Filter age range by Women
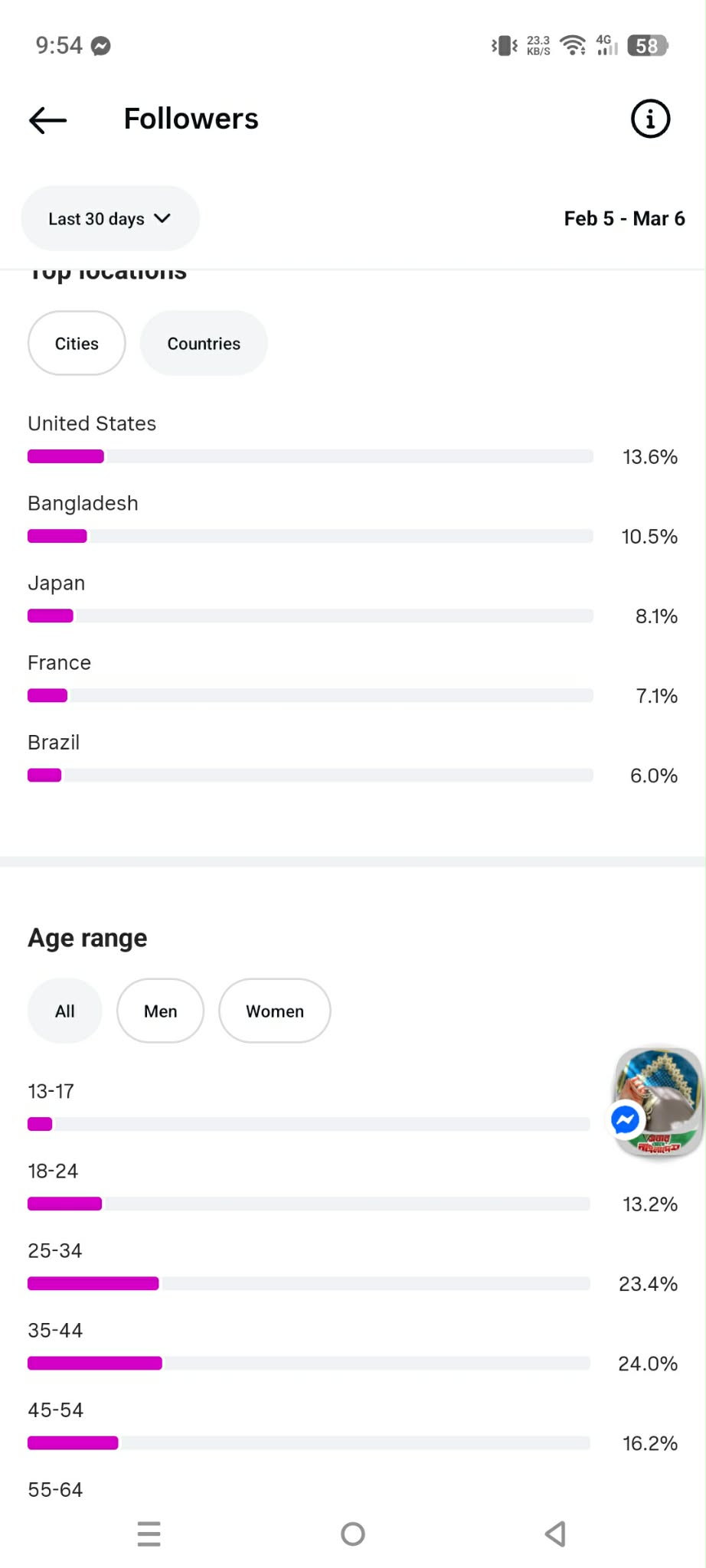706x1568 pixels. click(274, 1011)
